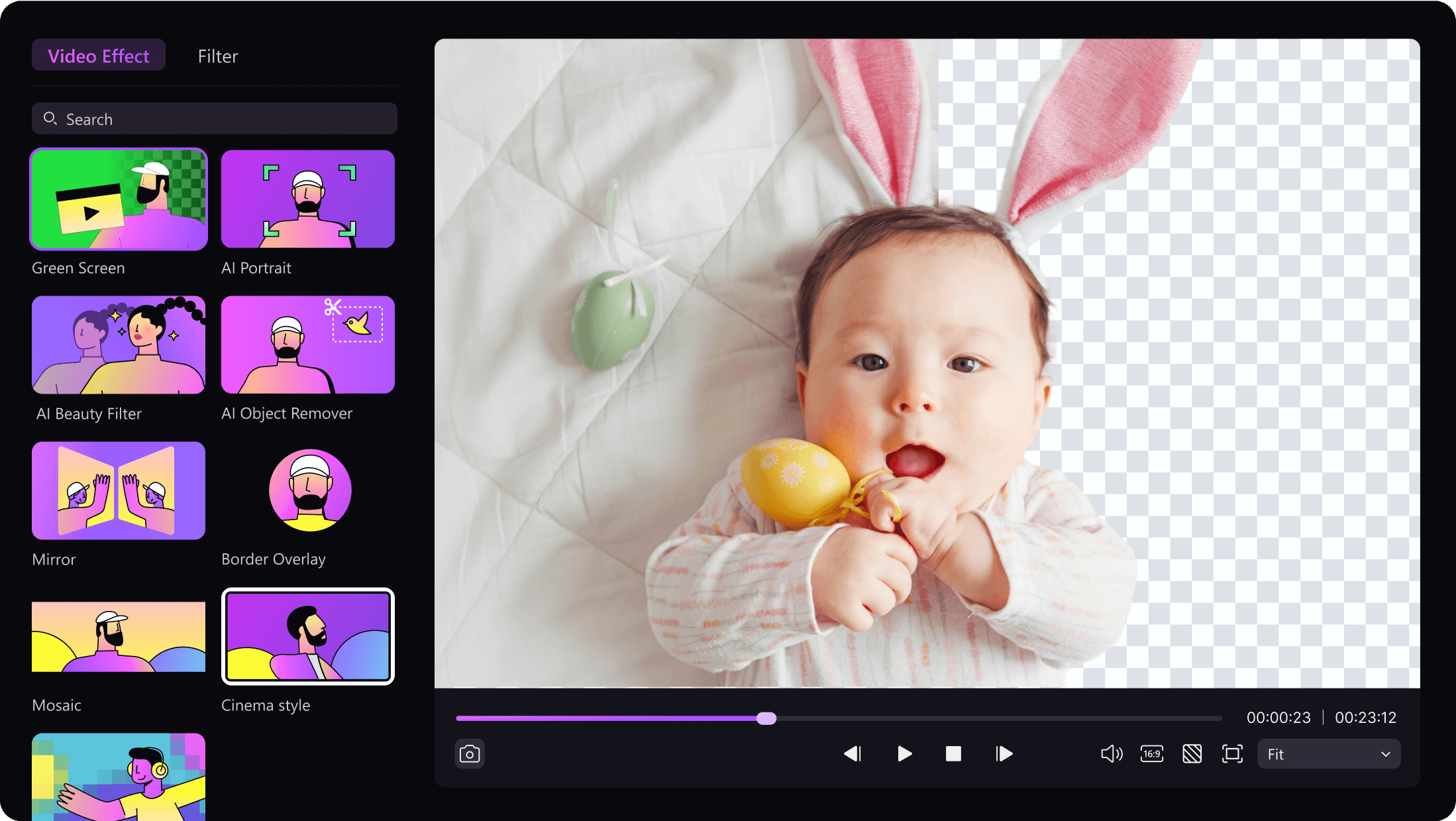Expand the Fit zoom dropdown
Image resolution: width=1456 pixels, height=821 pixels.
pyautogui.click(x=1328, y=754)
